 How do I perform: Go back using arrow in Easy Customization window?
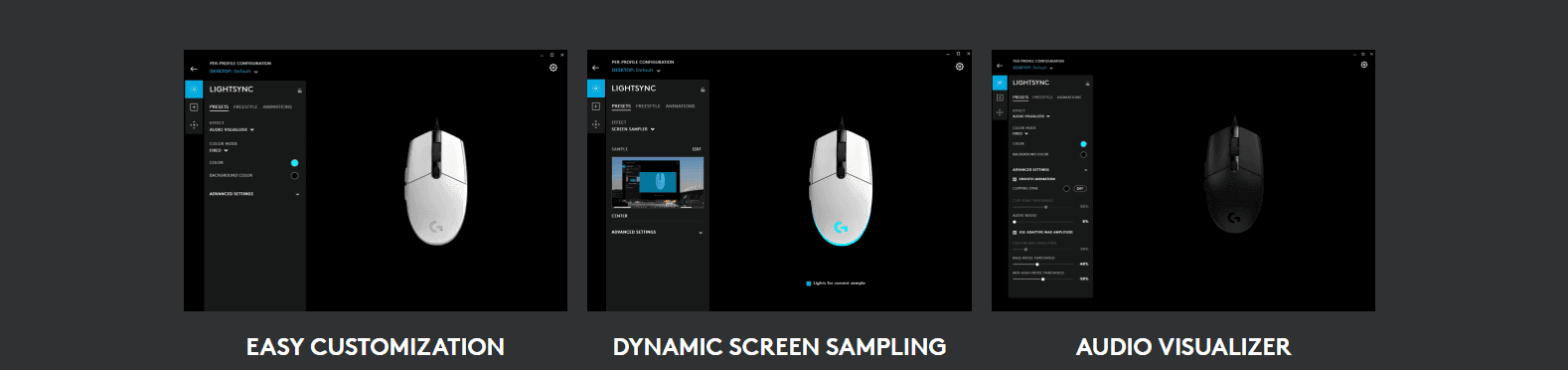194,69
